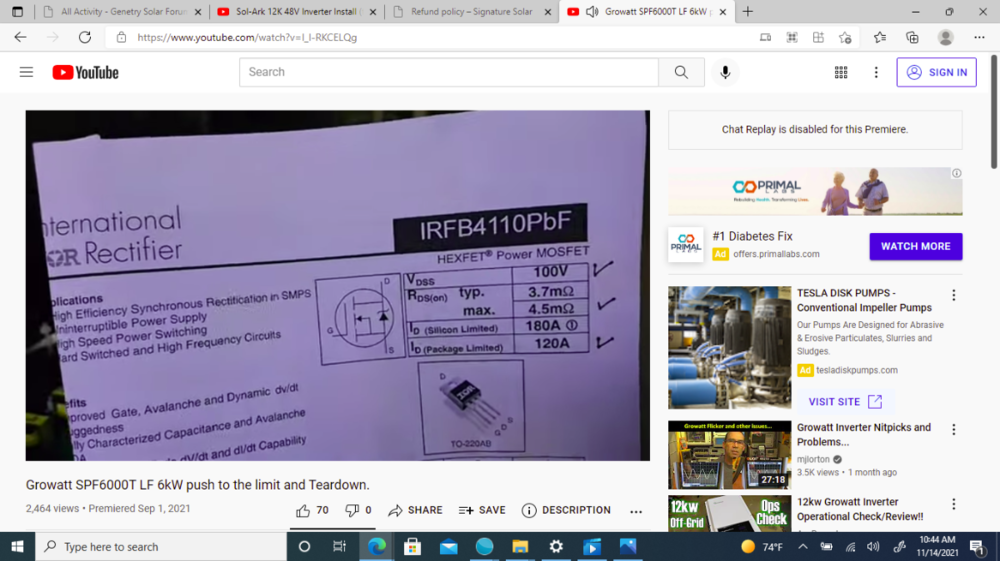Open options for 12kw Growatt Inverter video
Image resolution: width=1000 pixels, height=561 pixels.
pos(953,504)
